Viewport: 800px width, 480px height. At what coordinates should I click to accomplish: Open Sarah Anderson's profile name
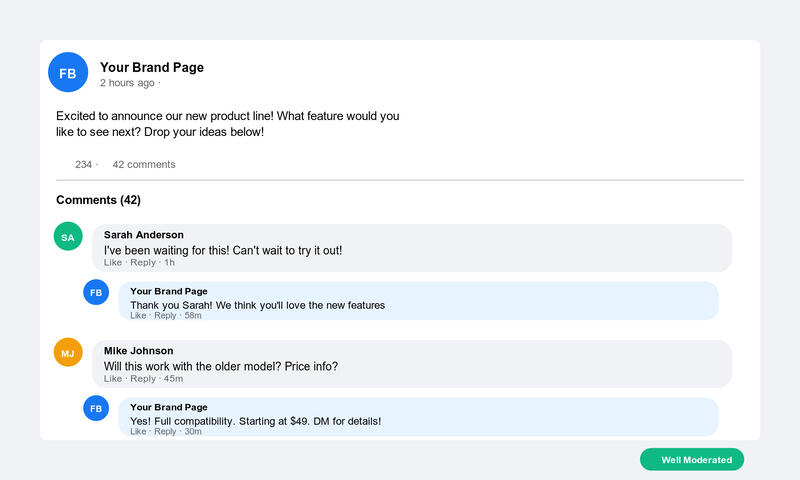[144, 235]
